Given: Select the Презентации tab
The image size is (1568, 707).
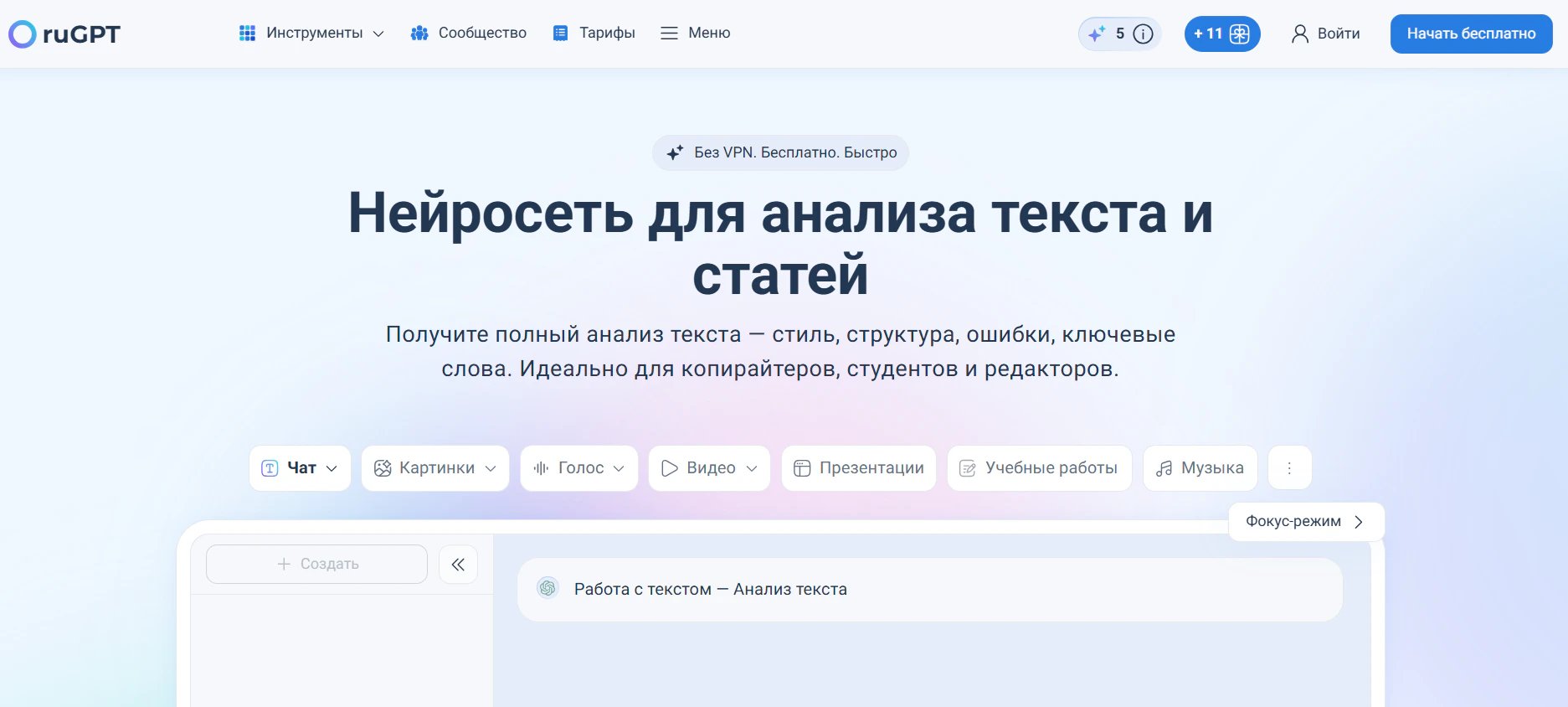Looking at the screenshot, I should coord(859,468).
